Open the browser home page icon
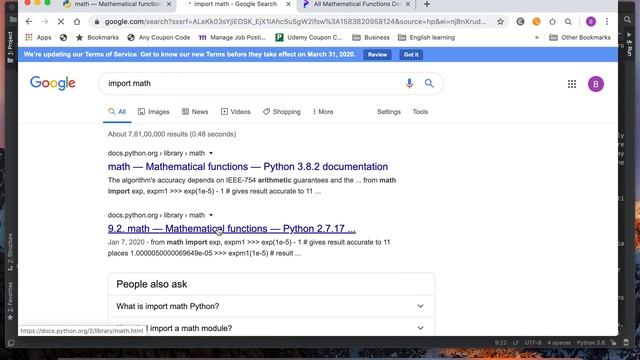The image size is (640, 360). (77, 22)
